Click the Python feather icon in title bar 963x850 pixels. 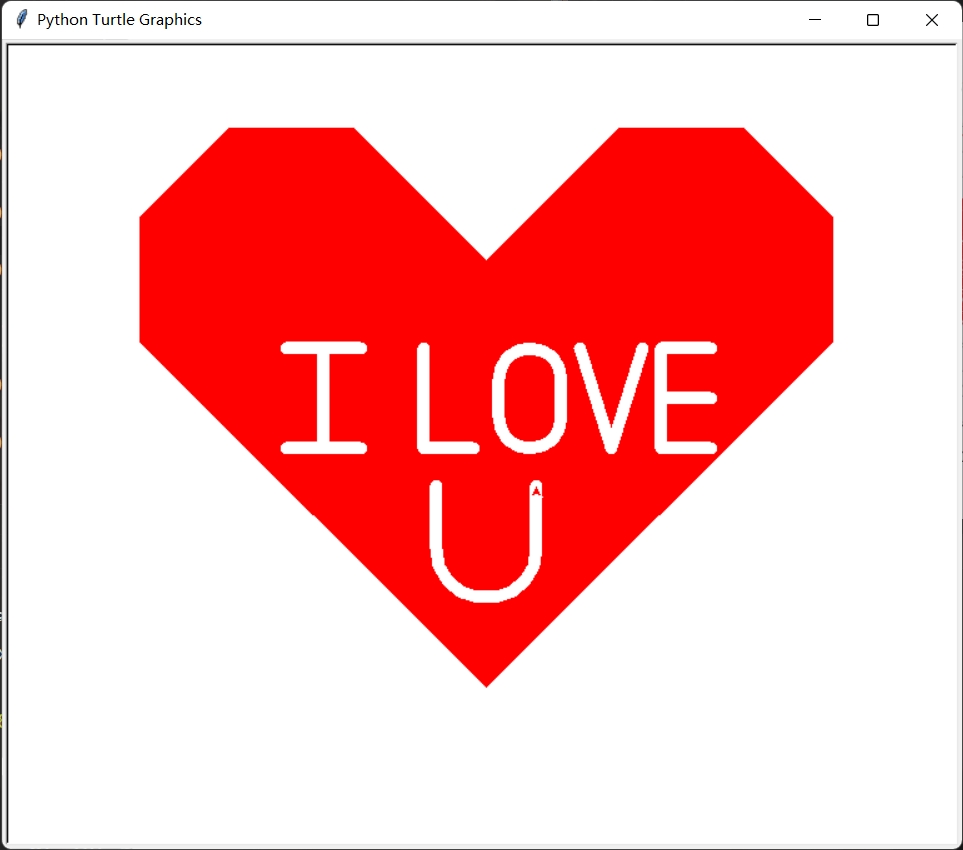click(21, 20)
